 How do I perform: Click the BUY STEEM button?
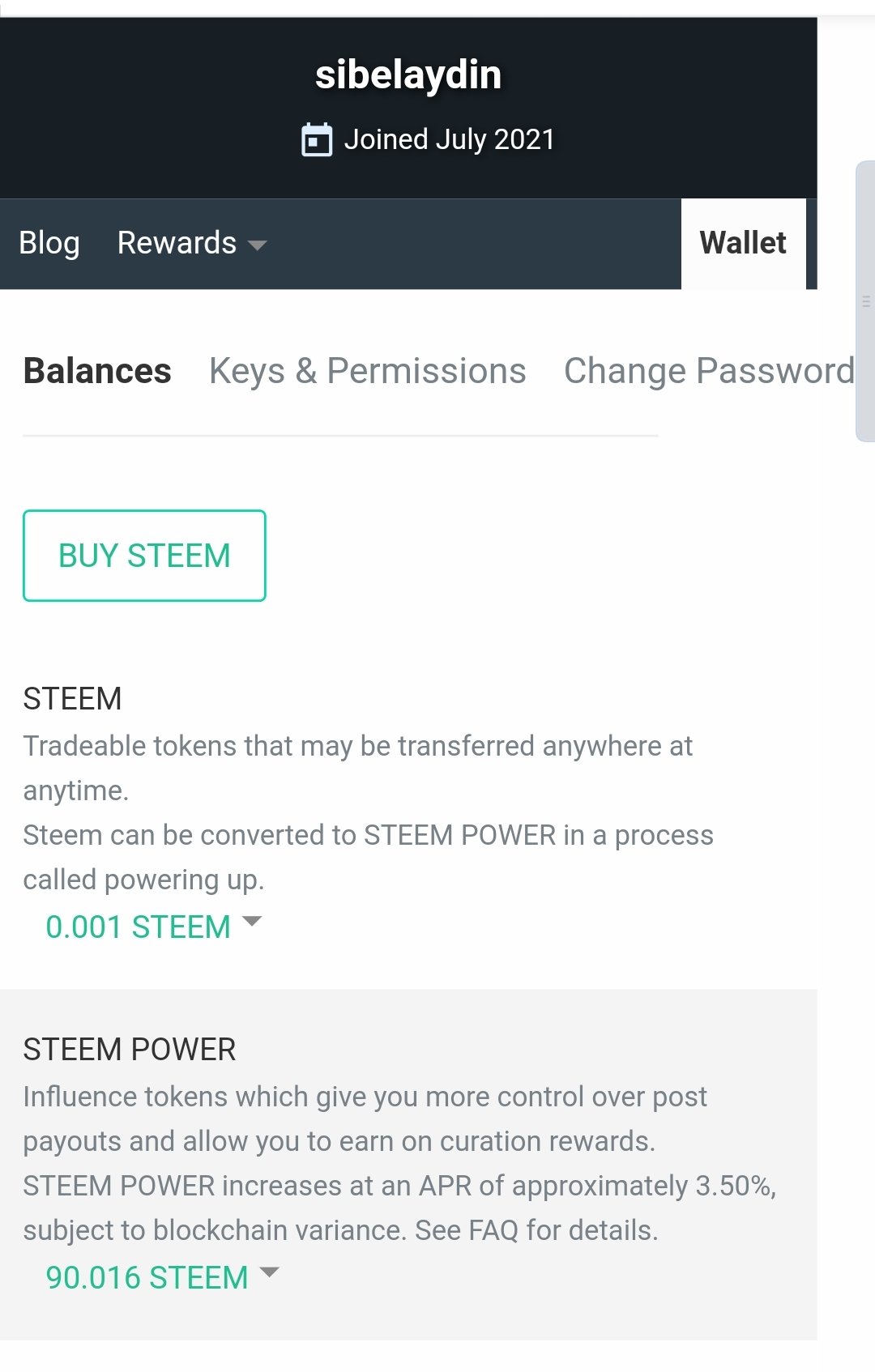[x=144, y=556]
